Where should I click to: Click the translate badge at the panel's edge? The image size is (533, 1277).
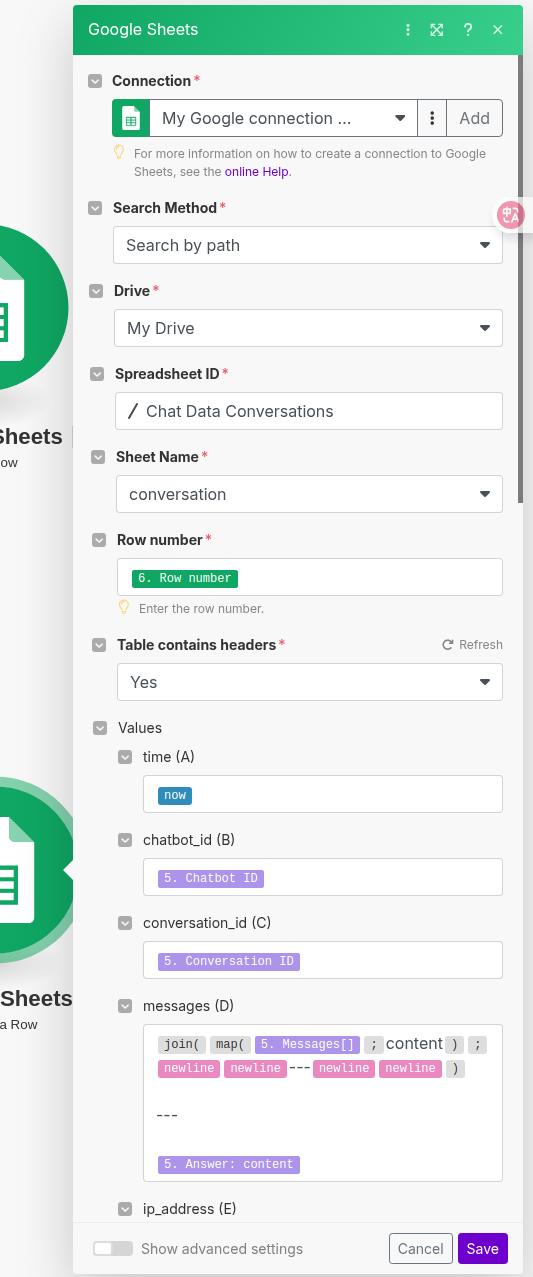511,214
